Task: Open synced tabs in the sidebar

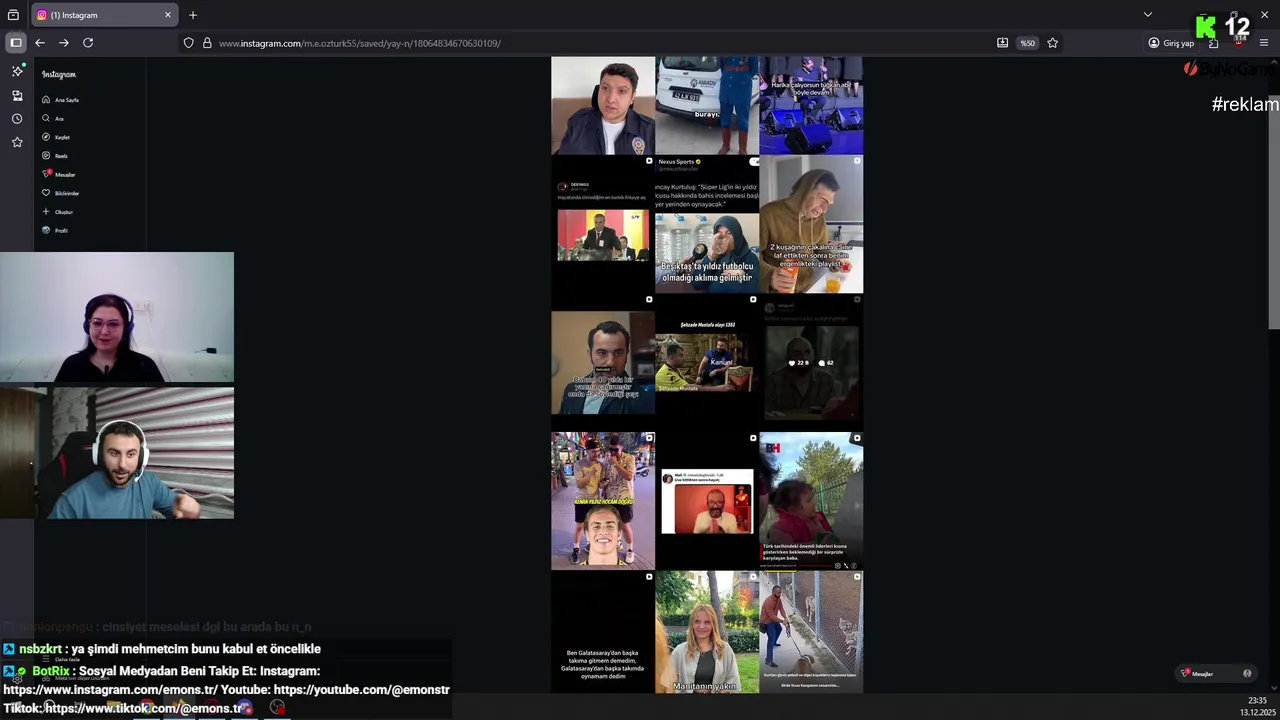Action: [x=17, y=95]
